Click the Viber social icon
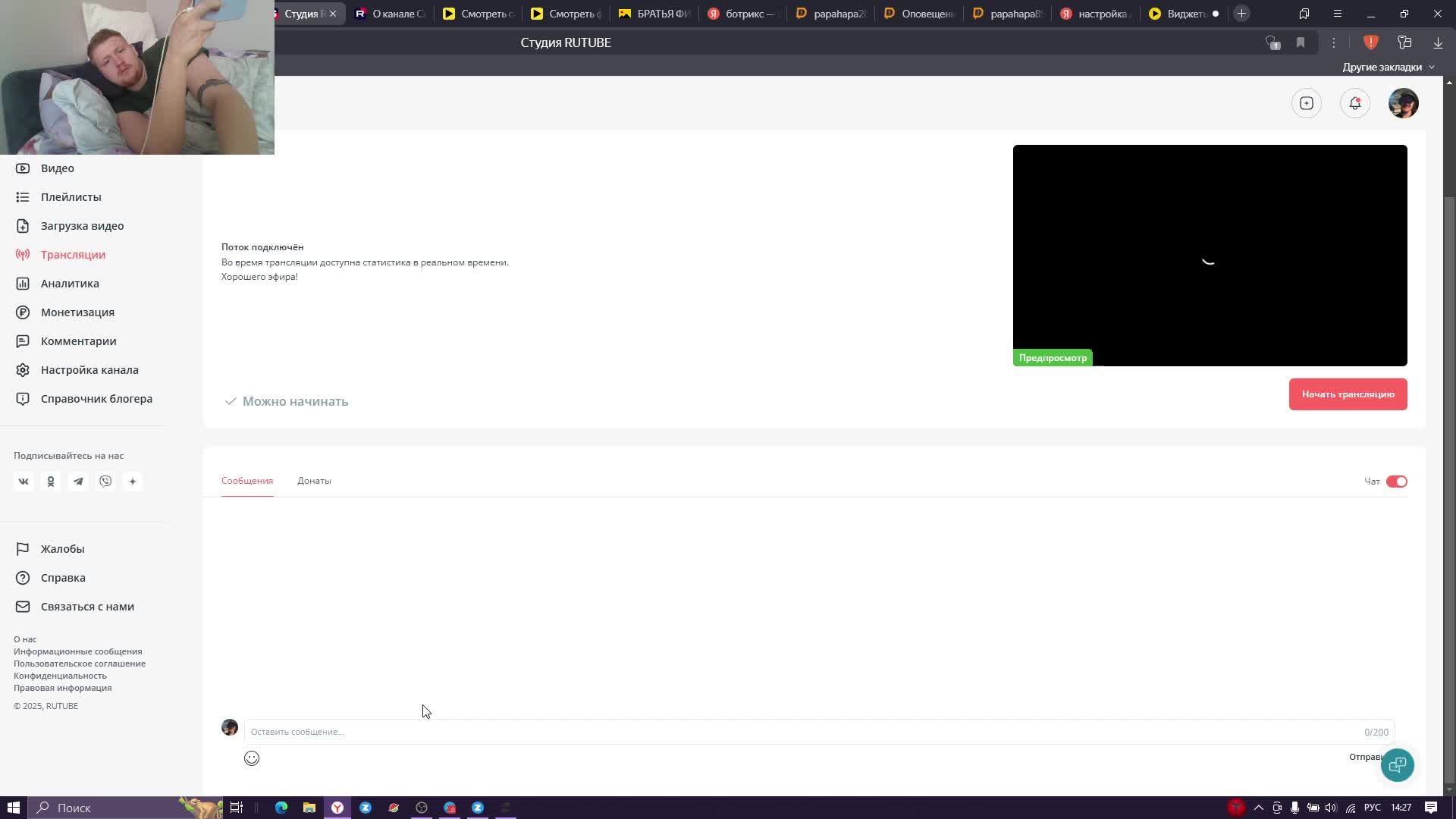The image size is (1456, 819). click(105, 482)
